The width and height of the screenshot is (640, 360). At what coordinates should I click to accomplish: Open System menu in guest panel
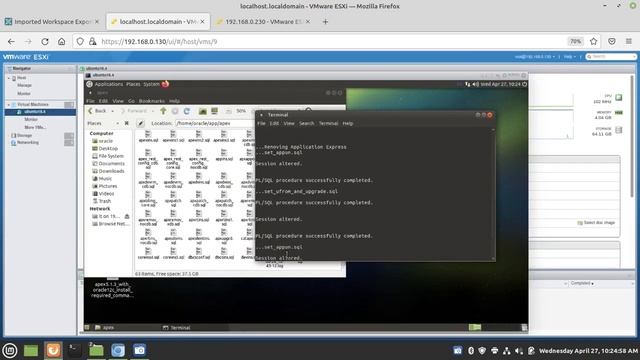click(151, 84)
